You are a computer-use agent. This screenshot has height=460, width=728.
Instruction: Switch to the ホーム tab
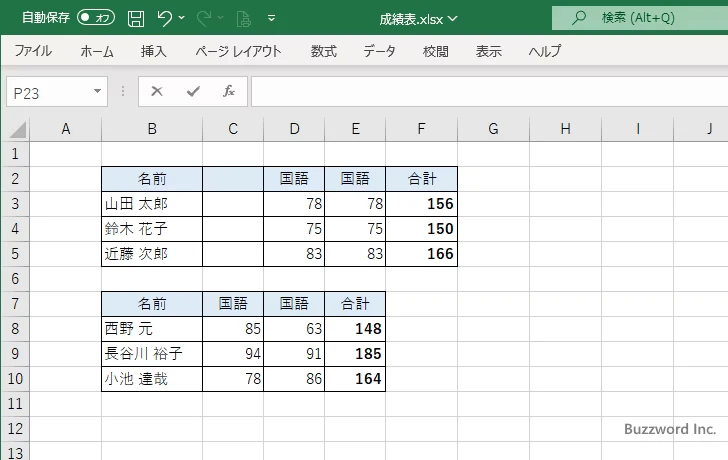coord(97,51)
